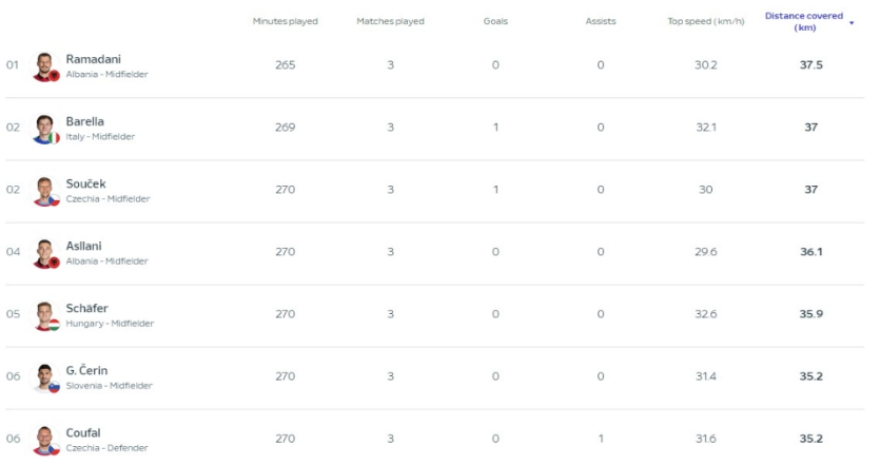Open Barella player name link
Image resolution: width=880 pixels, height=466 pixels.
tap(85, 121)
